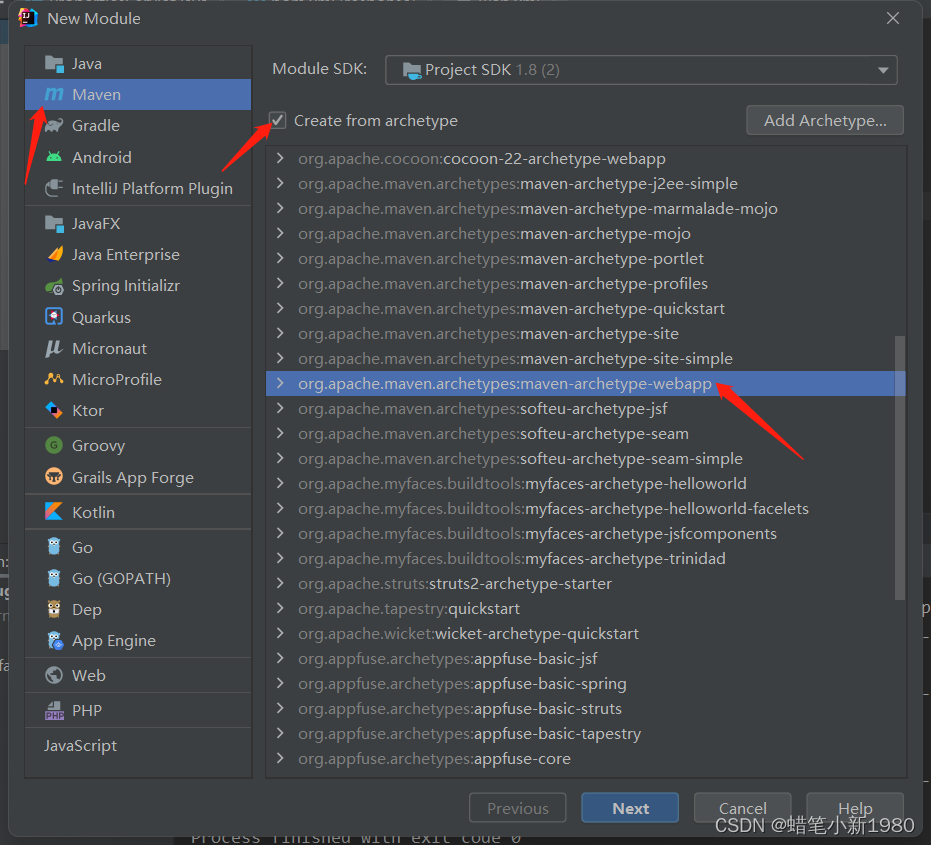Screen dimensions: 931x845
Task: Select softeu-archetype-seam archetype text
Action: click(493, 434)
